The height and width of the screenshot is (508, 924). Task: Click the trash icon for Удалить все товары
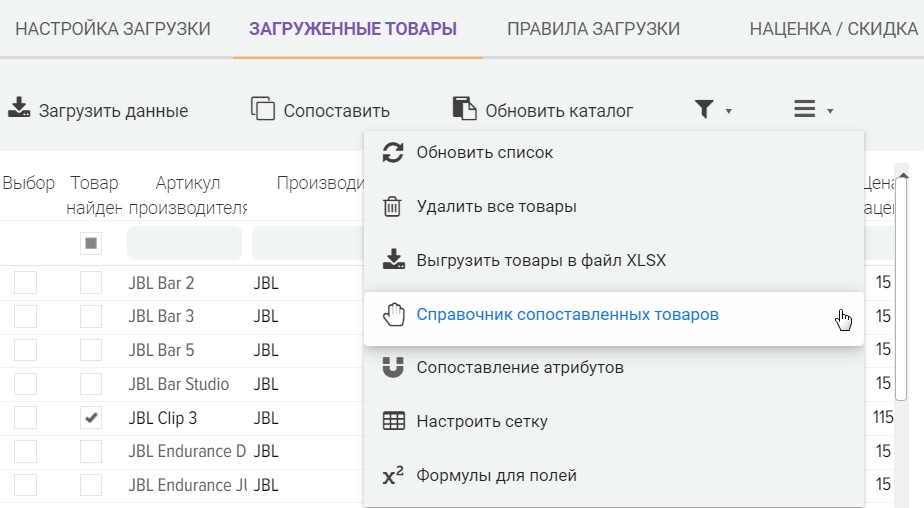tap(394, 207)
